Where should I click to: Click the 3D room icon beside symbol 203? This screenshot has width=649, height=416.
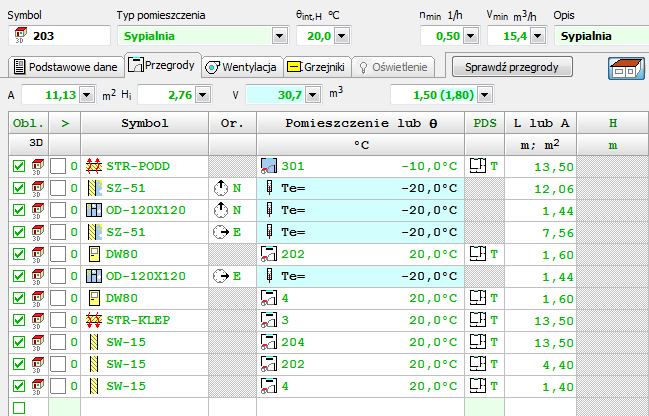[21, 35]
